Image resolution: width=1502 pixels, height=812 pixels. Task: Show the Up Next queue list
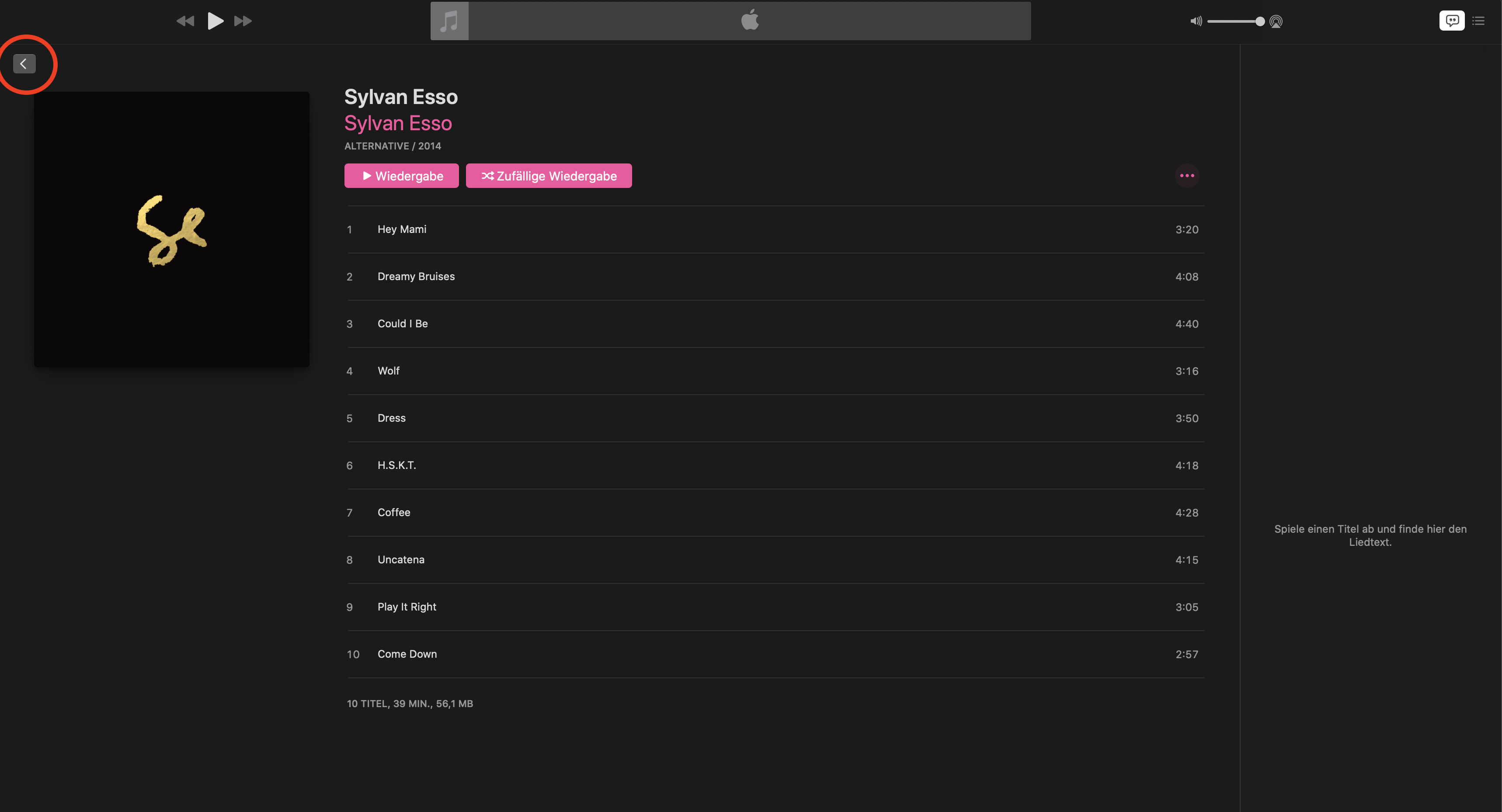point(1478,21)
